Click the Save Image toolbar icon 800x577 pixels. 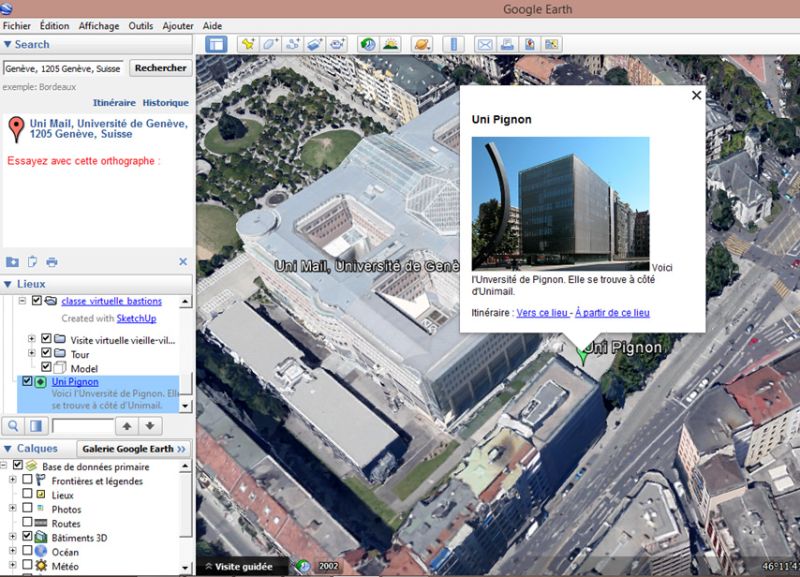(x=530, y=44)
